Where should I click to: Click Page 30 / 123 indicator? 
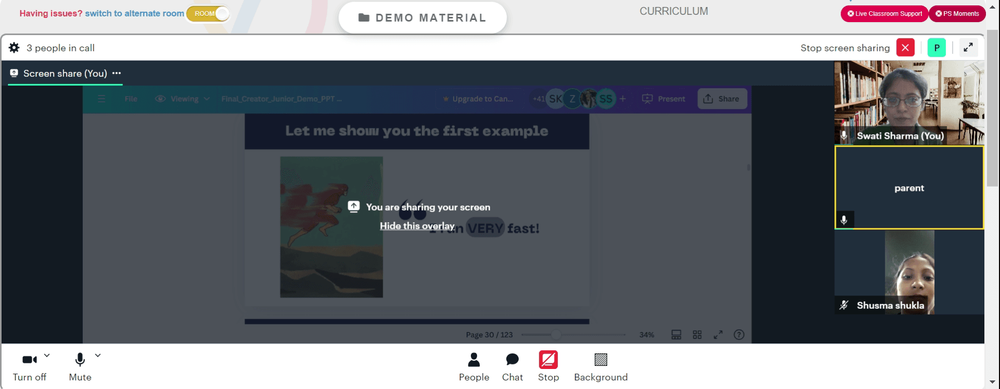pos(489,335)
